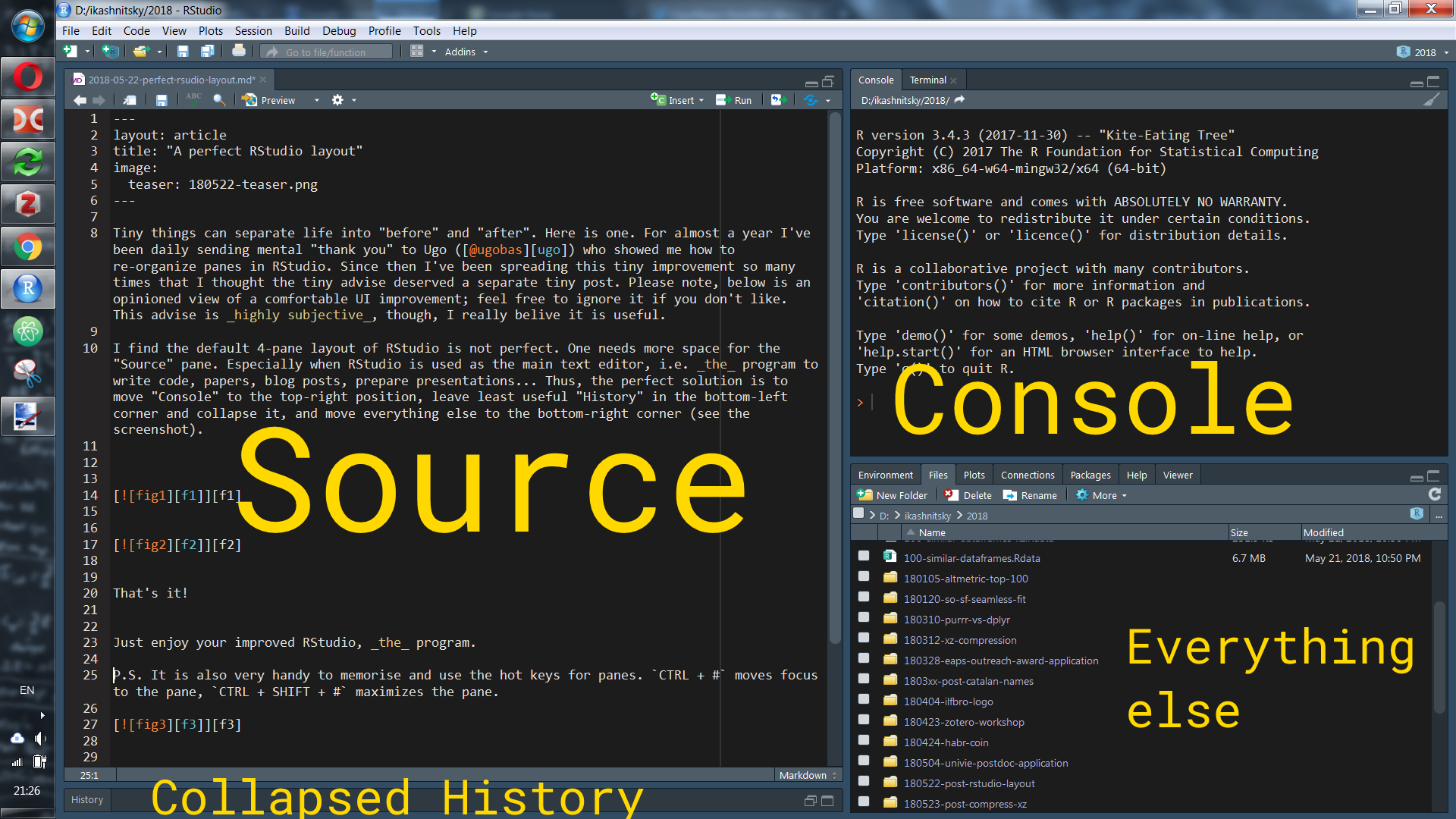Click the Preview button
This screenshot has width=1456, height=819.
point(269,100)
